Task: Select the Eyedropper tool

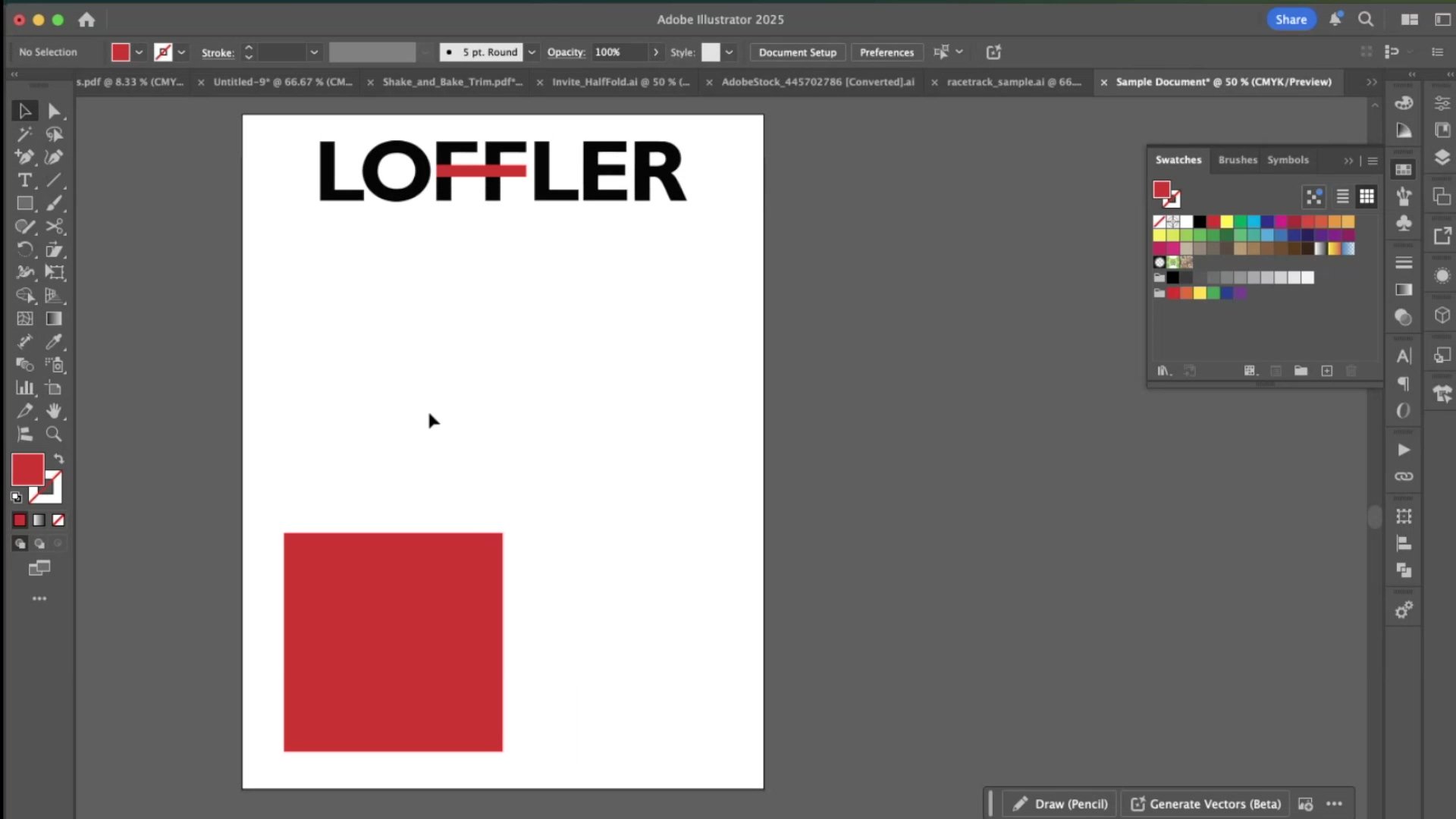Action: (54, 342)
